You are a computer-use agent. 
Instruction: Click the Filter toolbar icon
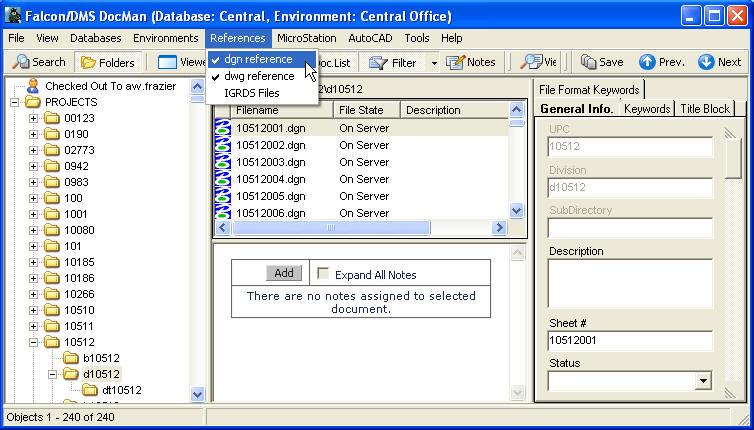378,62
